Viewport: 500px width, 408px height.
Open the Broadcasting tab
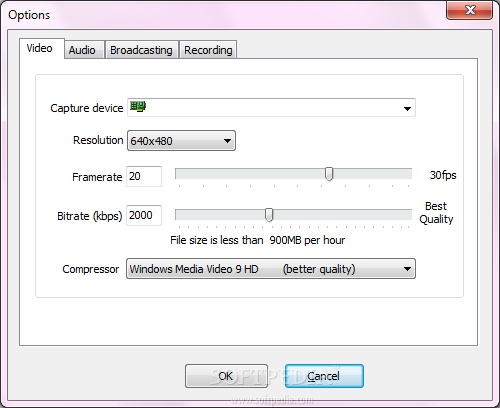pyautogui.click(x=142, y=50)
